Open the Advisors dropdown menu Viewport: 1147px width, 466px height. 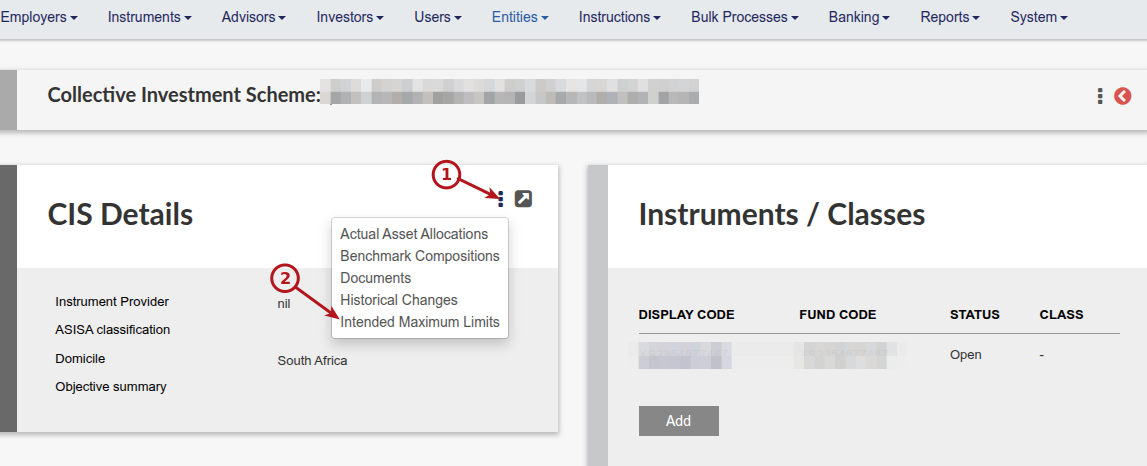(254, 17)
